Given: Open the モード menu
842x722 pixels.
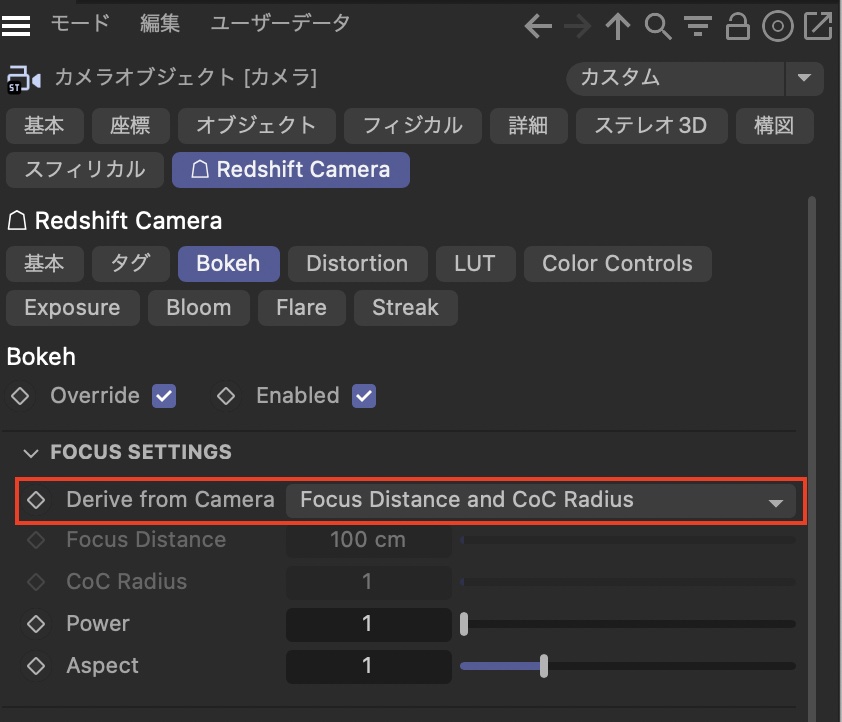Looking at the screenshot, I should (x=80, y=24).
